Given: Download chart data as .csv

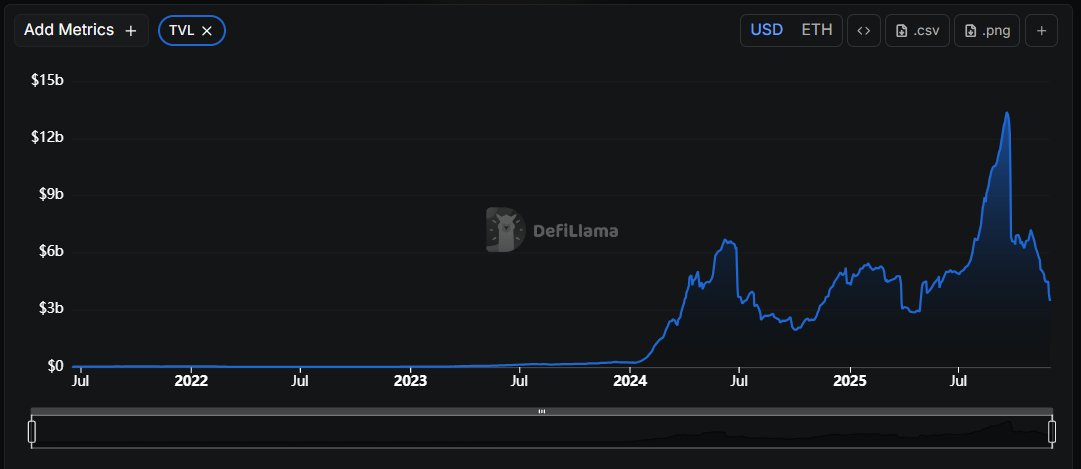Looking at the screenshot, I should [917, 31].
